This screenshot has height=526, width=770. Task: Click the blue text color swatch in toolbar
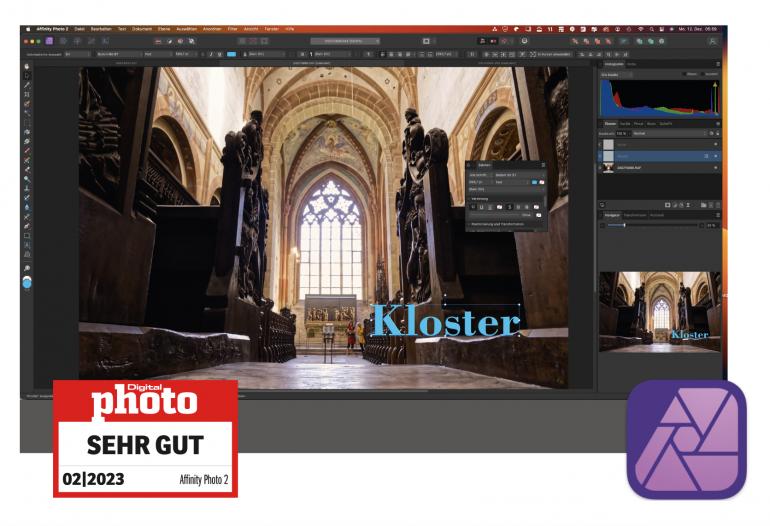(x=231, y=54)
